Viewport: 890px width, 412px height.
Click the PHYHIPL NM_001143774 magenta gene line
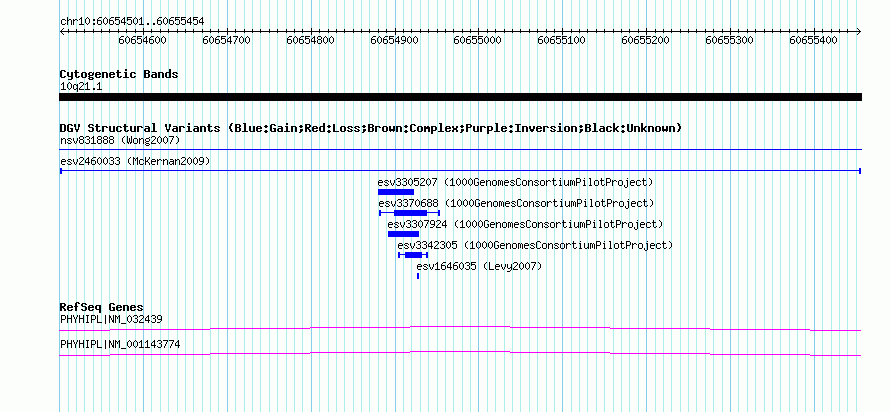coord(460,353)
